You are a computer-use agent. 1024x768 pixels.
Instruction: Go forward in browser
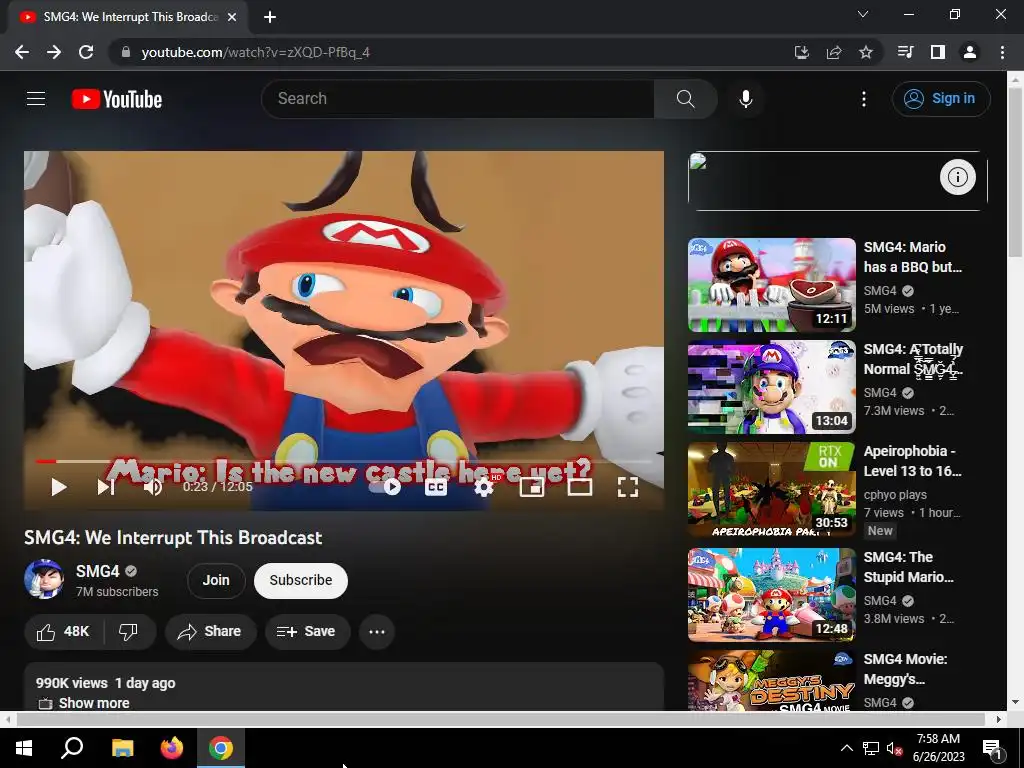coord(54,52)
